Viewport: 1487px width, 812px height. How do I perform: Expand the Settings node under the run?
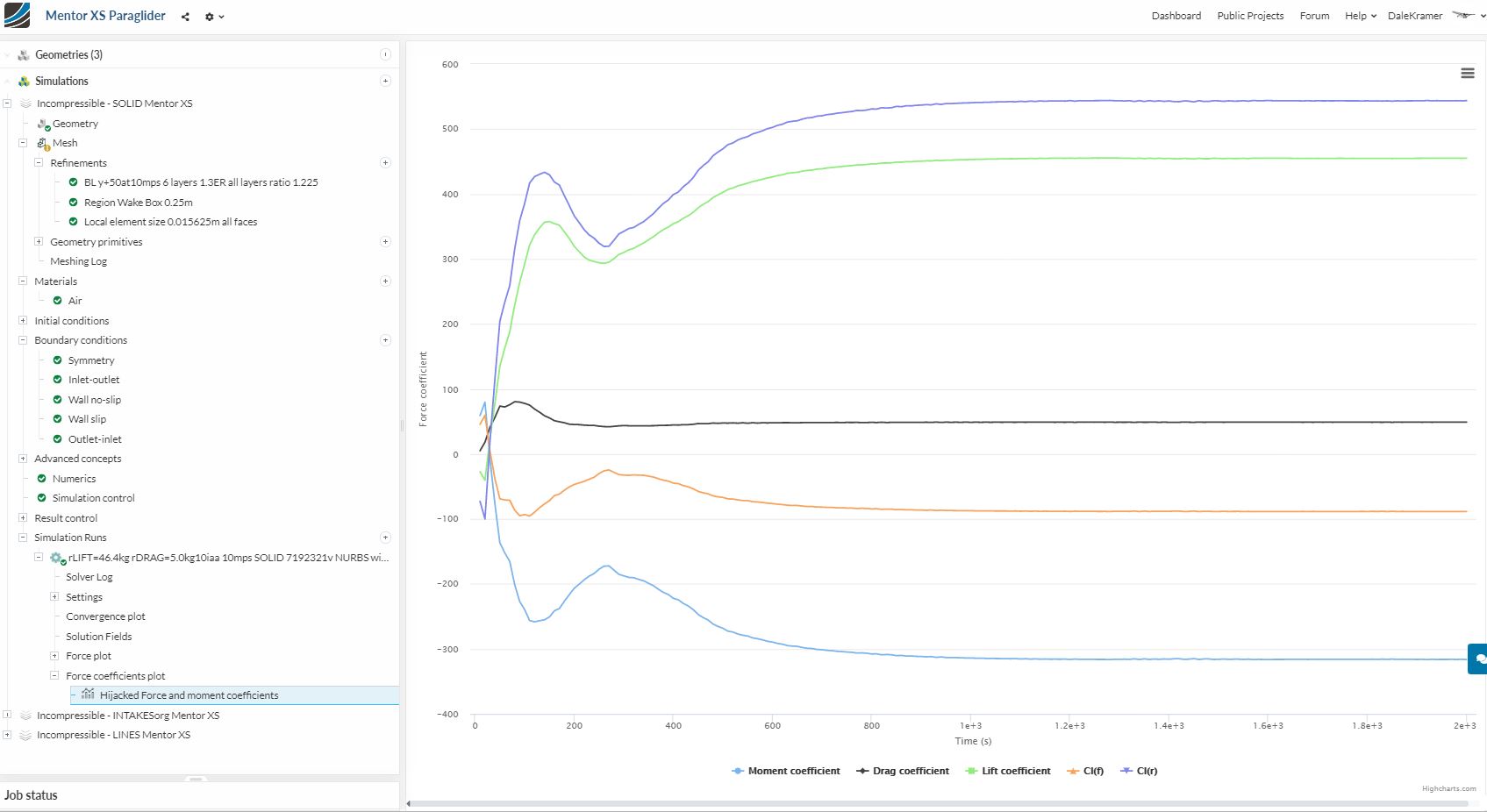54,597
